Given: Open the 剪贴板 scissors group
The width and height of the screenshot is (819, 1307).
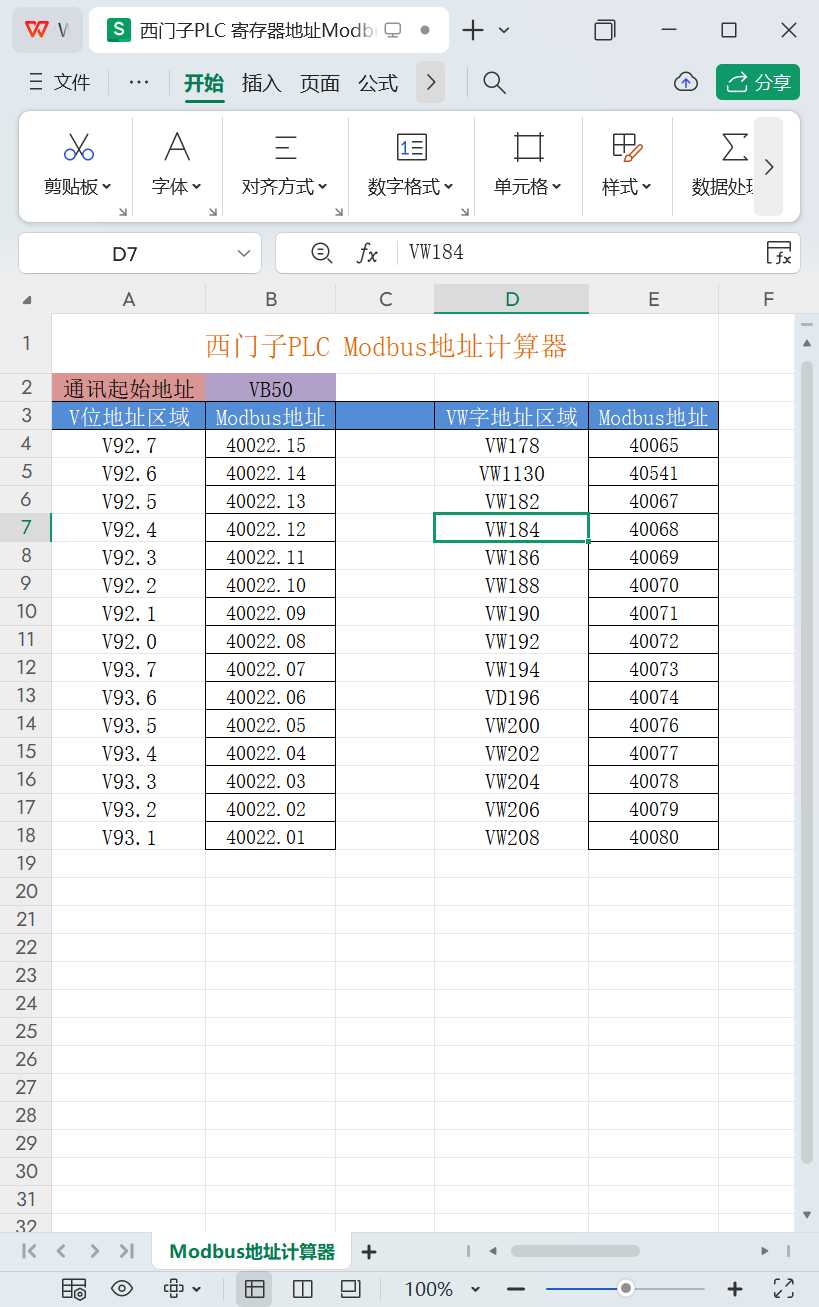Looking at the screenshot, I should click(x=78, y=147).
